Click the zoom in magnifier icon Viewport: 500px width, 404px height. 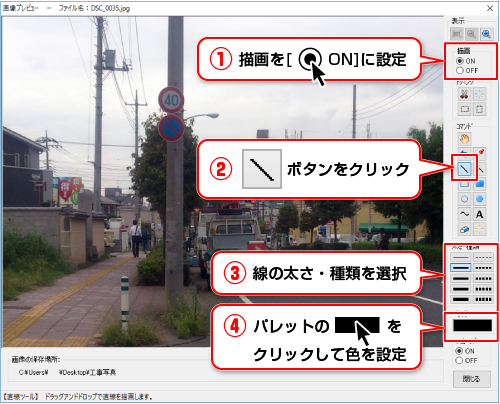(486, 34)
